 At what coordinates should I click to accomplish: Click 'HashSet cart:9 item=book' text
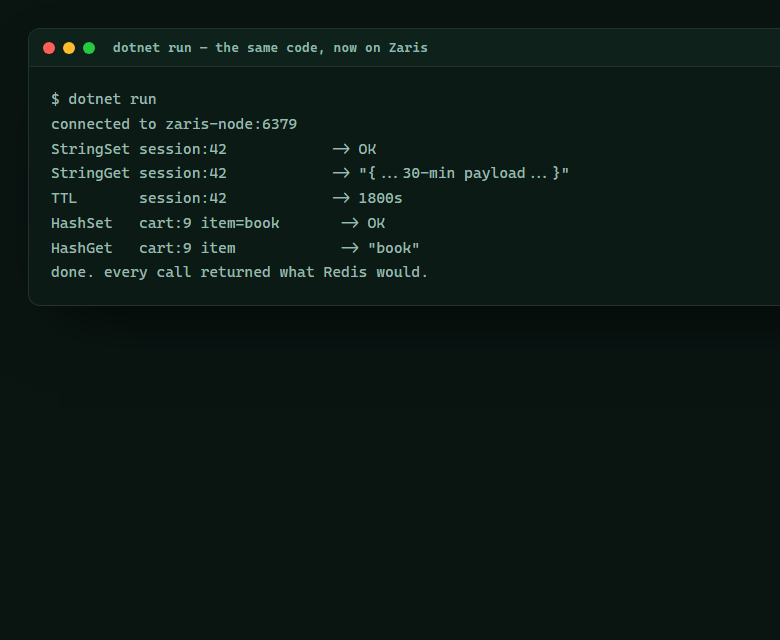(165, 223)
